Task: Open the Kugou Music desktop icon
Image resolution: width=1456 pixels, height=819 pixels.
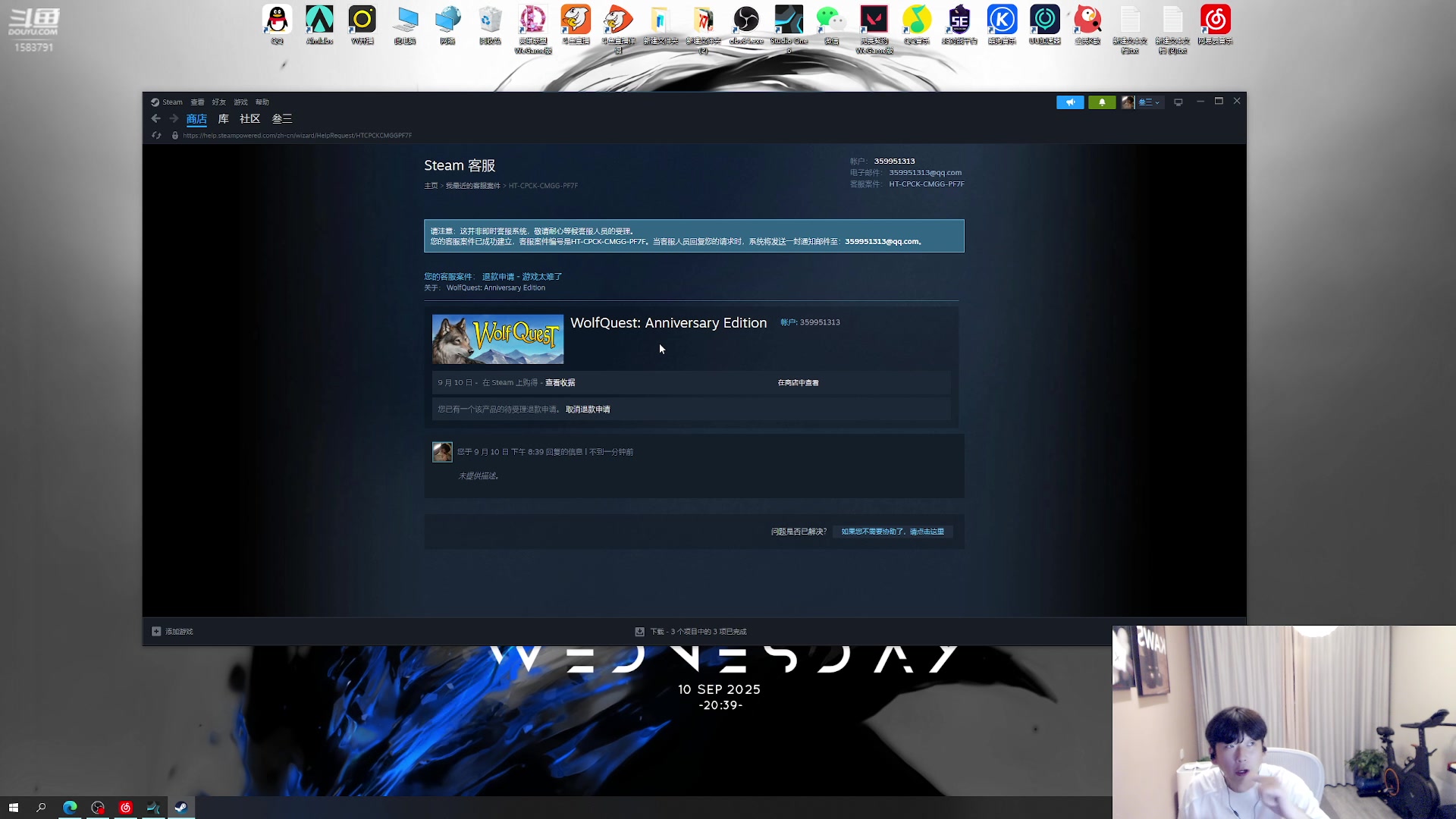Action: pos(1002,24)
